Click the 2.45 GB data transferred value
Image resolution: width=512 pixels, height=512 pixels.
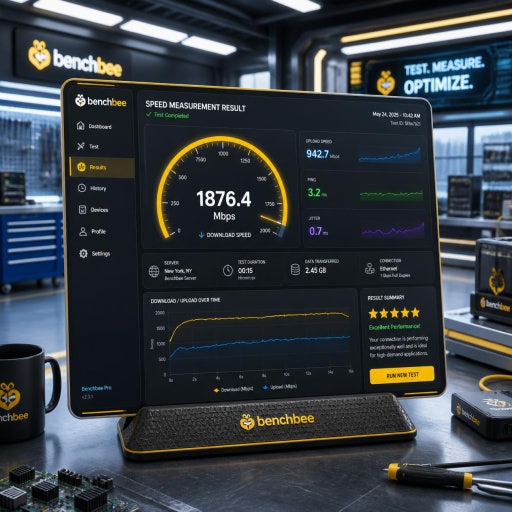[315, 270]
